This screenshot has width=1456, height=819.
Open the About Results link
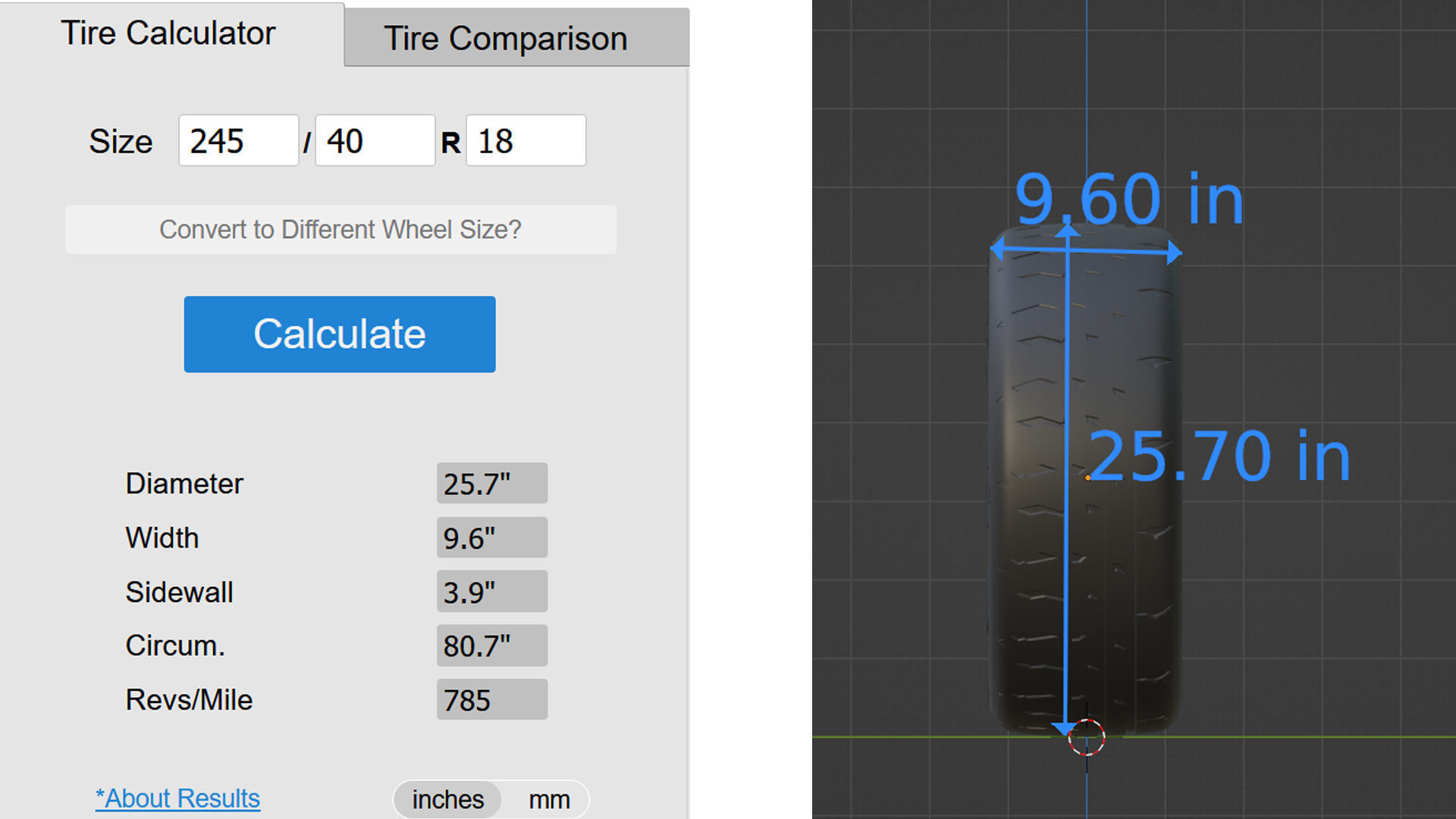(x=177, y=799)
